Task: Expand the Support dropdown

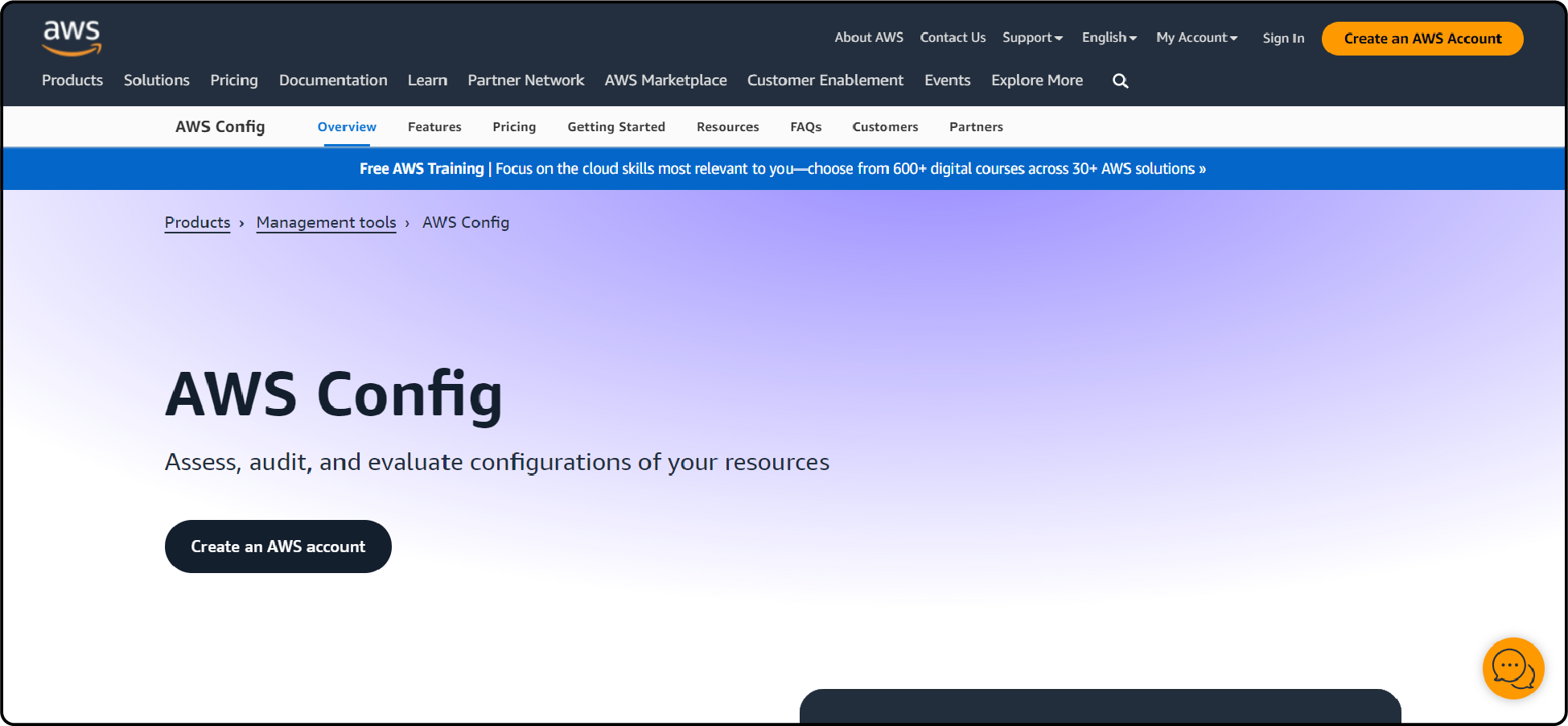Action: (1032, 38)
